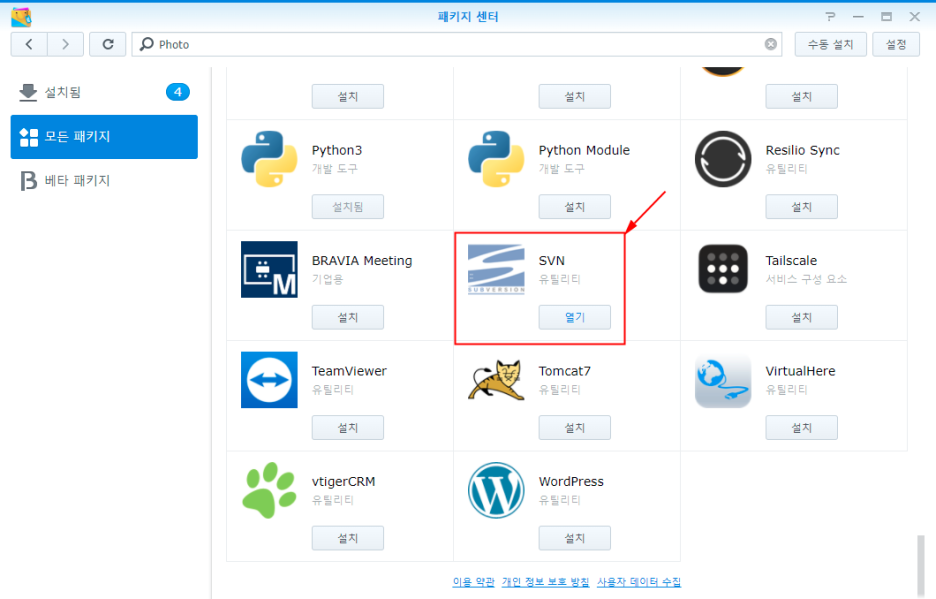The height and width of the screenshot is (599, 936).
Task: Open help with question mark icon
Action: (x=830, y=17)
